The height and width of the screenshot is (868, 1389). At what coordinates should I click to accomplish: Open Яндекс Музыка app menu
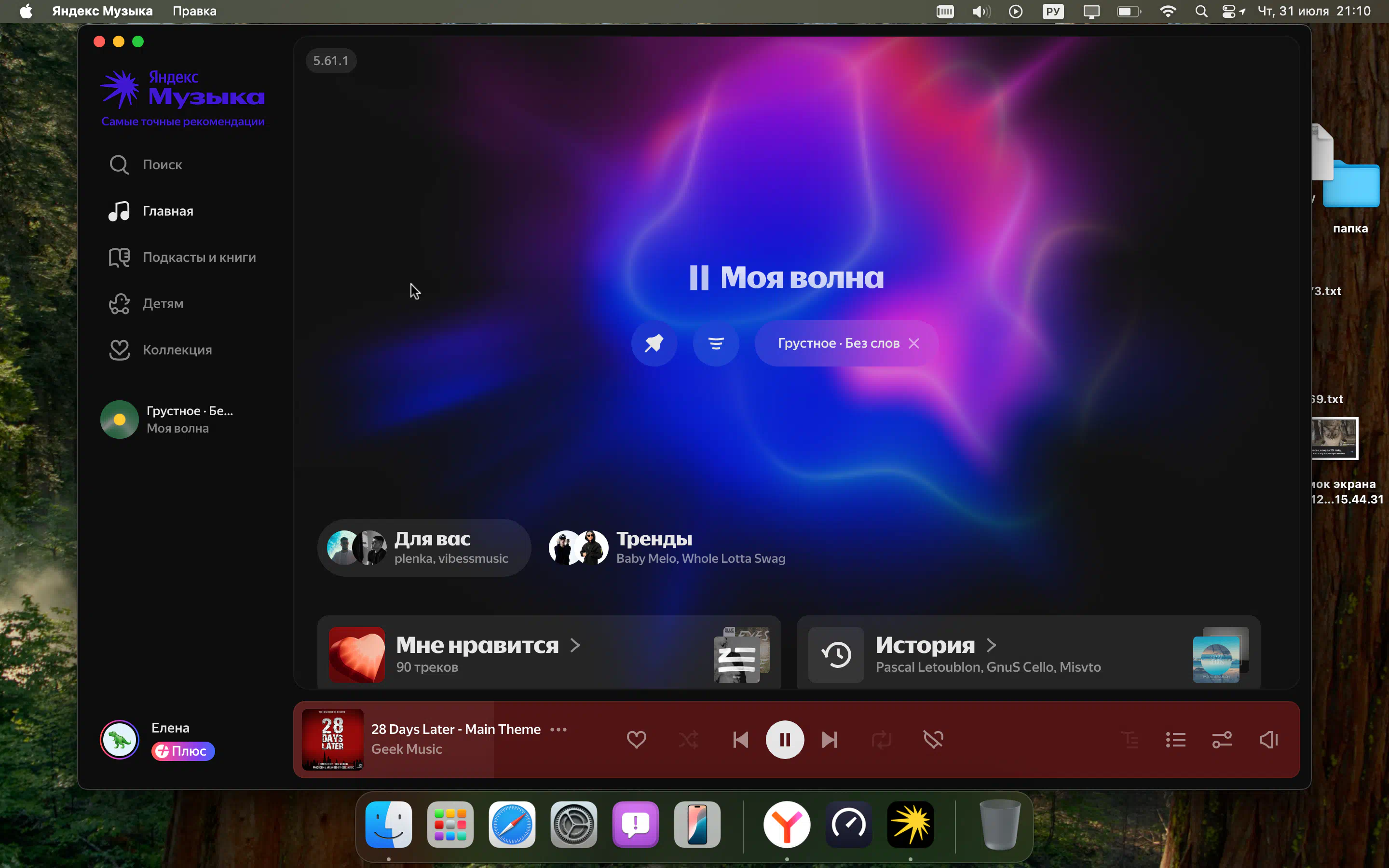(102, 11)
